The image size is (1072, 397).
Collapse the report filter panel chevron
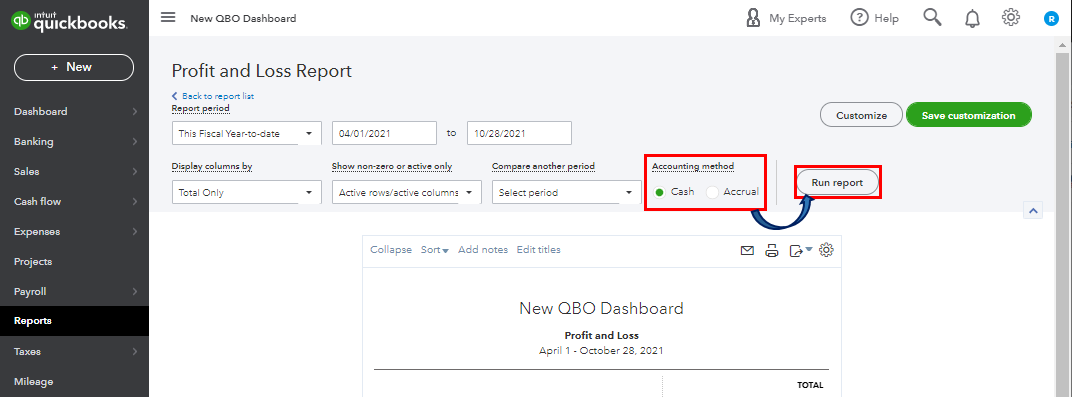[x=1032, y=210]
